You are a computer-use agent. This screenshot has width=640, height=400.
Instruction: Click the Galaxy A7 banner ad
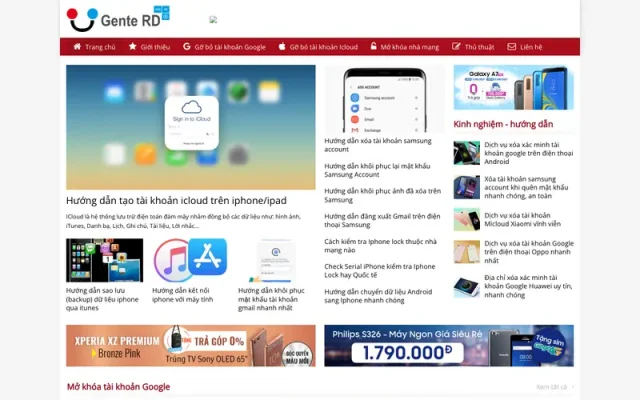(513, 87)
